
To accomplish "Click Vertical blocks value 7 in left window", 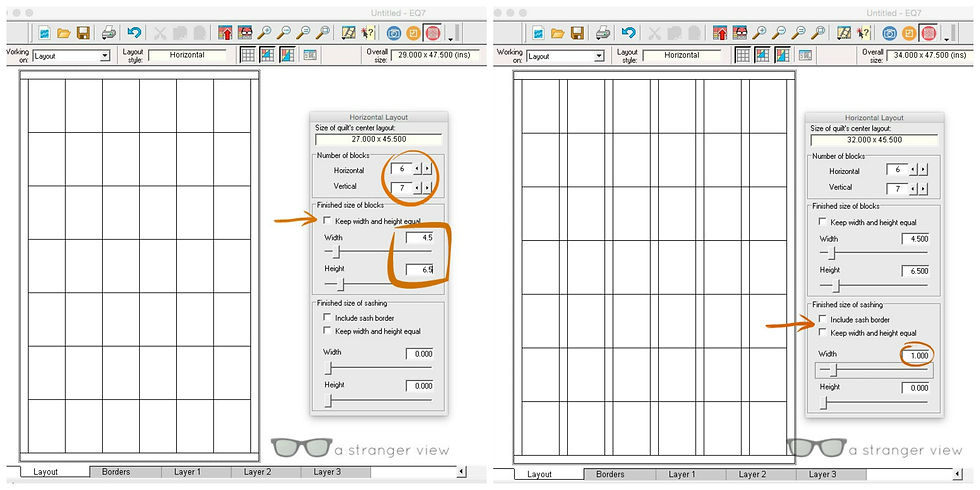I will [402, 187].
